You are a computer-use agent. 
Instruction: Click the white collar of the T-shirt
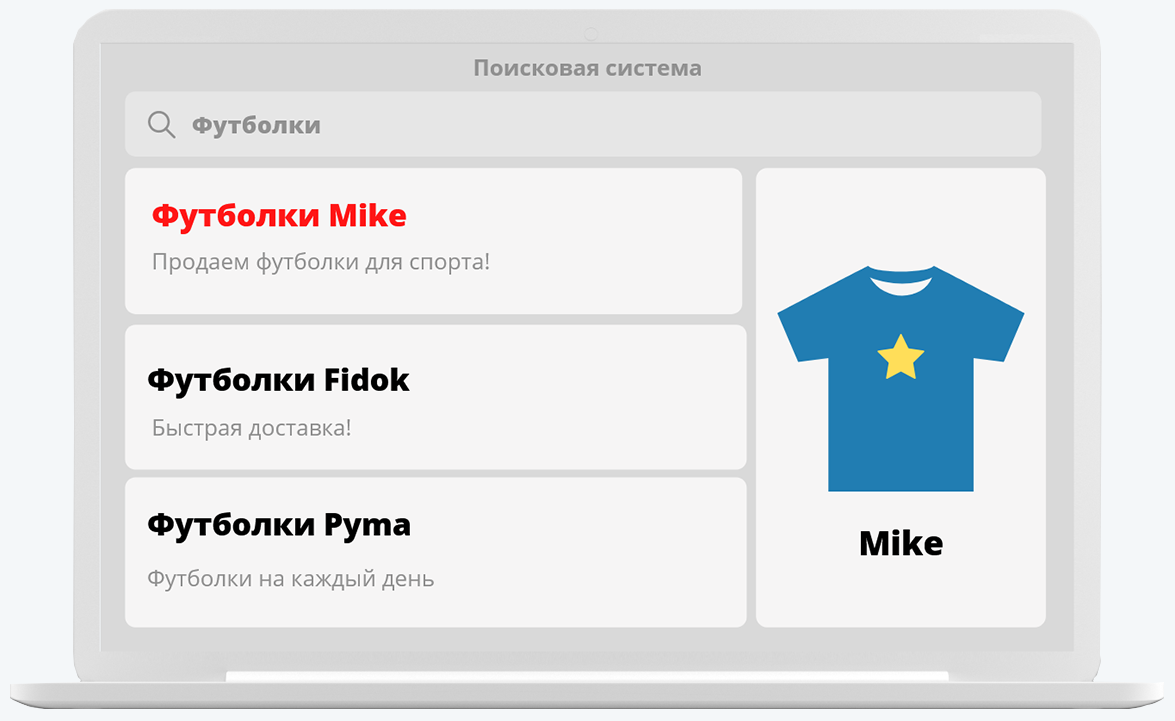(901, 282)
